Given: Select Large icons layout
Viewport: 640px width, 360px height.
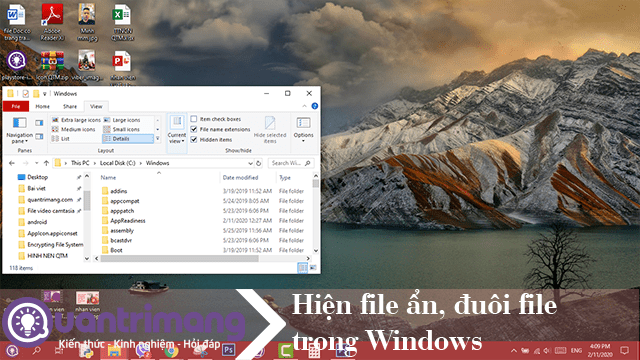Looking at the screenshot, I should click(122, 120).
